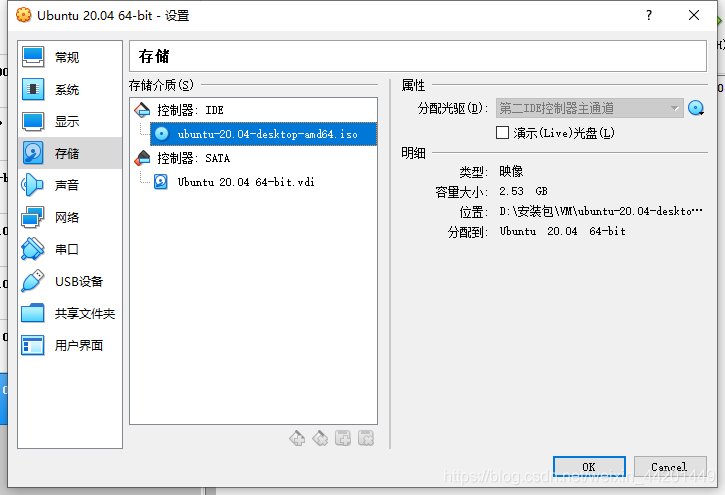Dismiss the dialog with Cancel
The image size is (725, 495).
(x=670, y=467)
